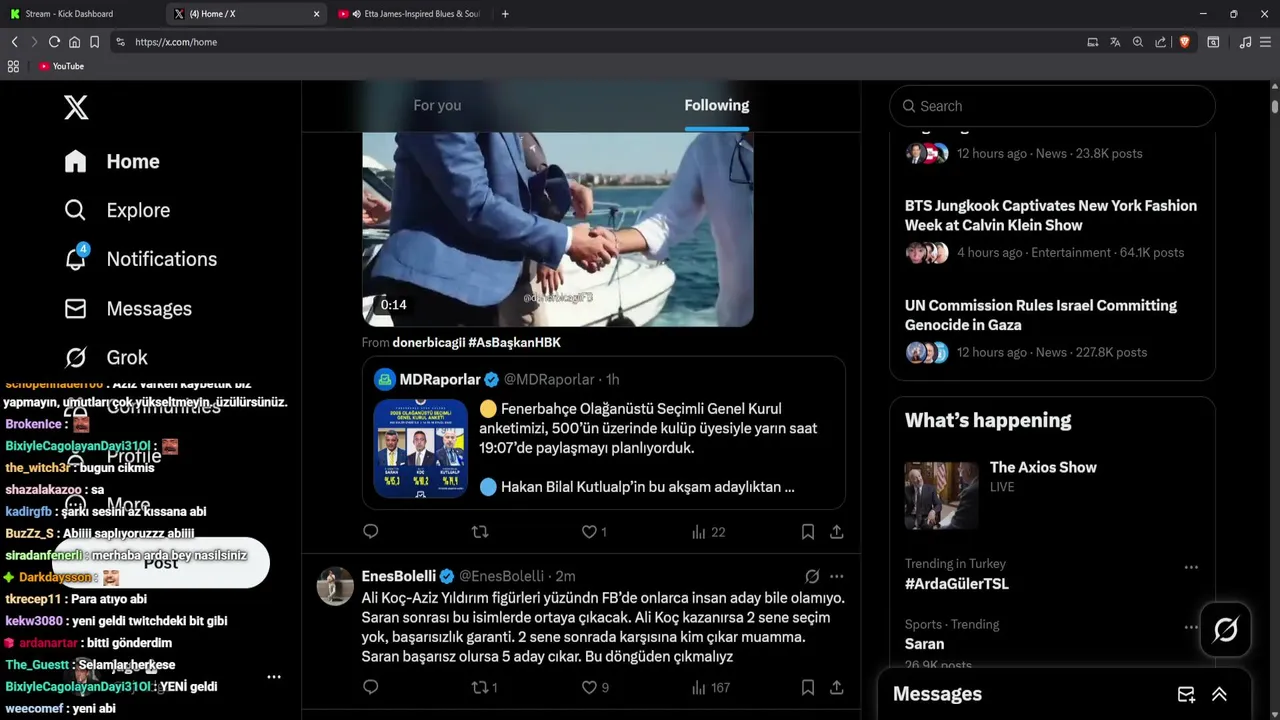Open floating Grok button at bottom right
Image resolution: width=1280 pixels, height=720 pixels.
tap(1226, 629)
